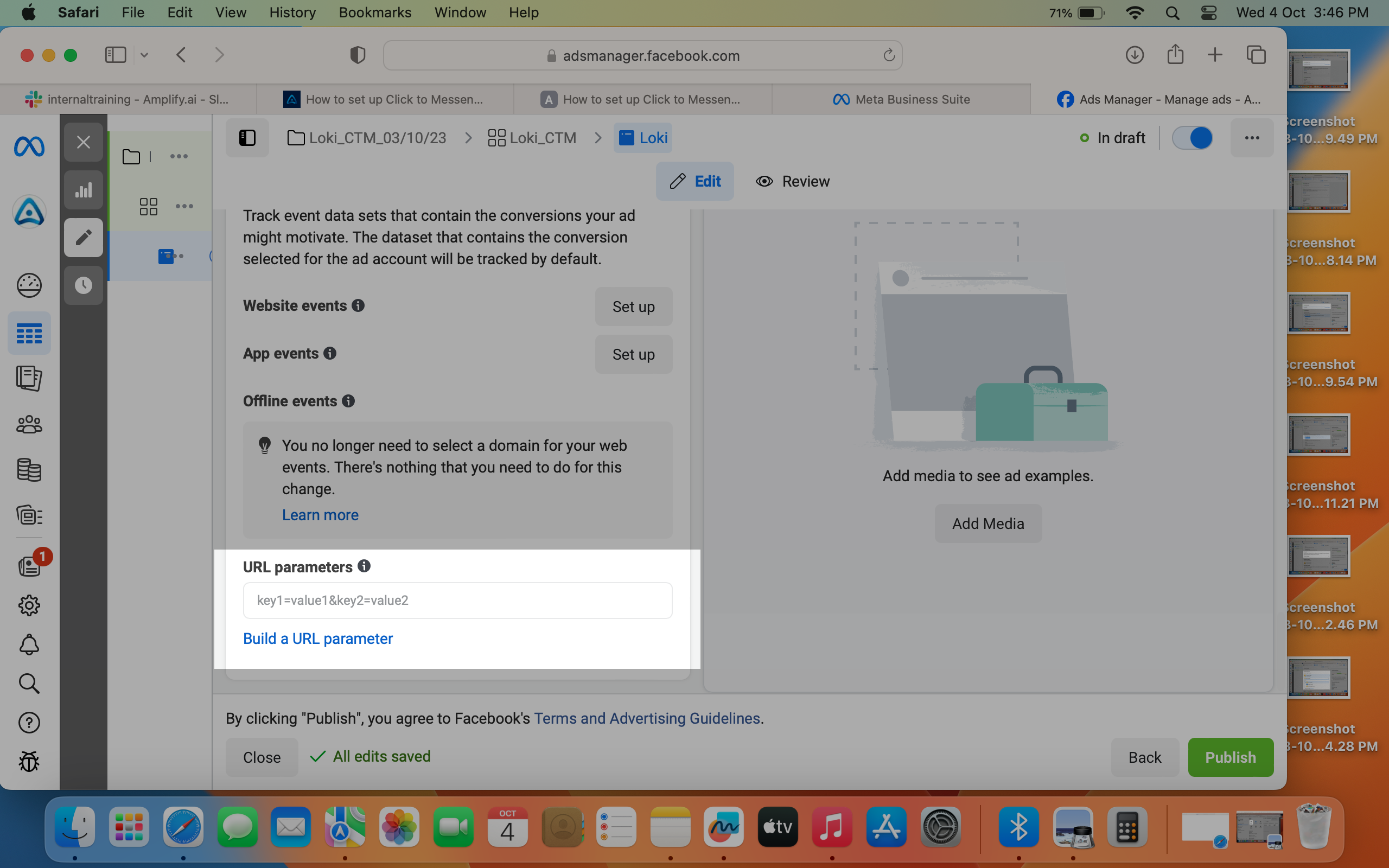Show Offline events info tooltip
This screenshot has width=1389, height=868.
(x=348, y=401)
